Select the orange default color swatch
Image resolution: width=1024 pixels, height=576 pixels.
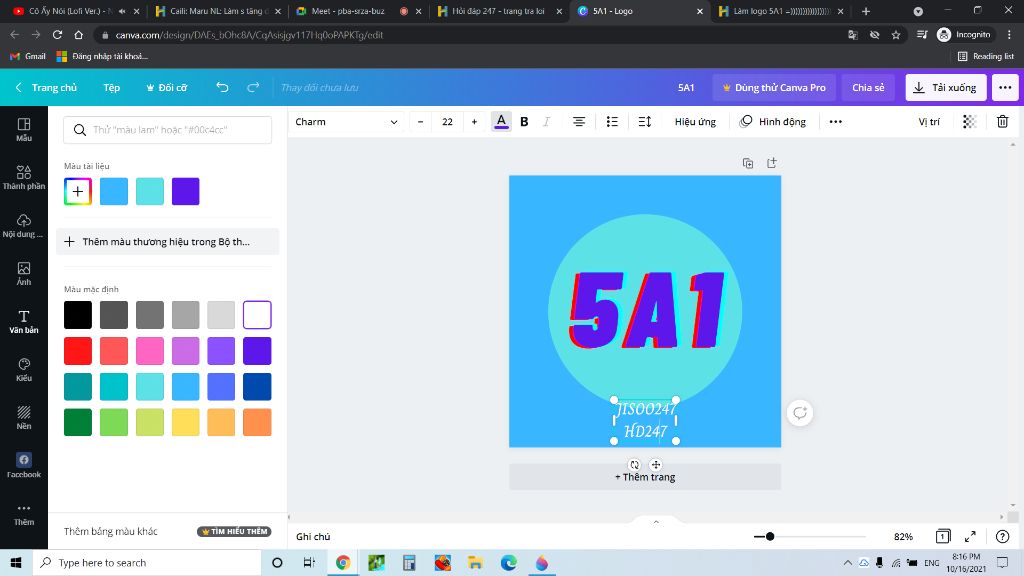(x=257, y=422)
